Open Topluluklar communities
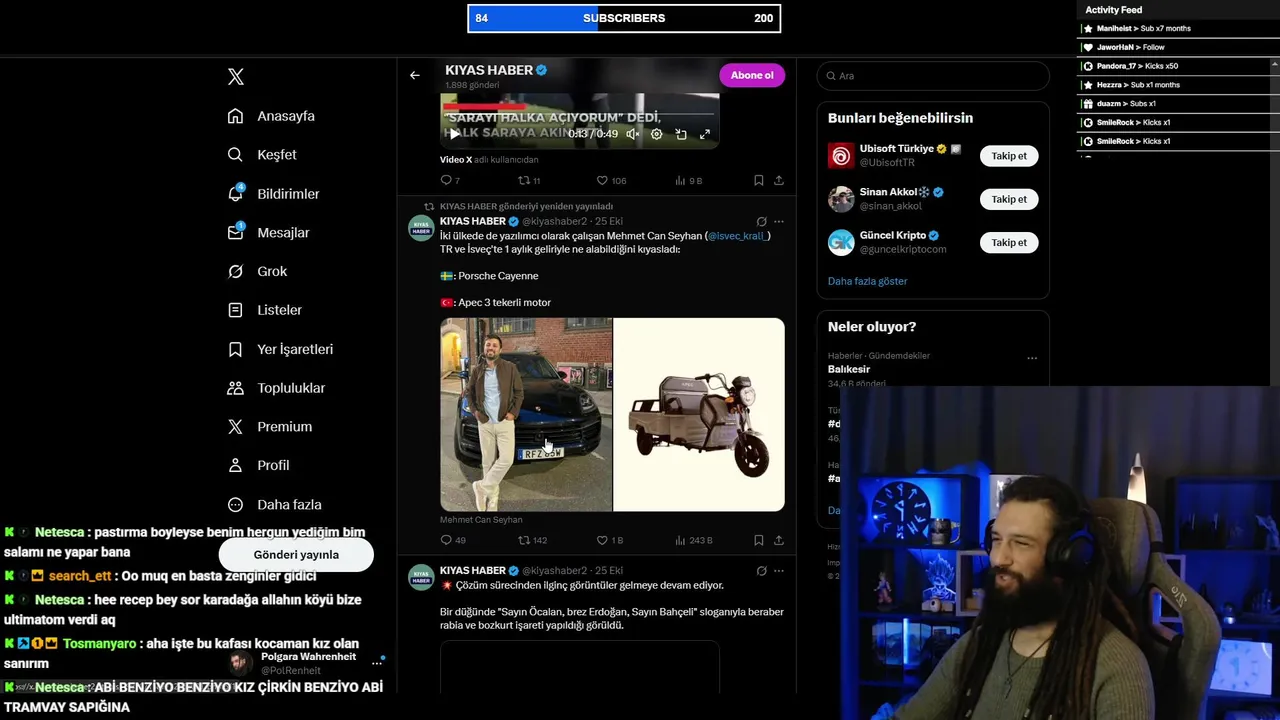Screen dimensions: 1280x720 point(276,388)
